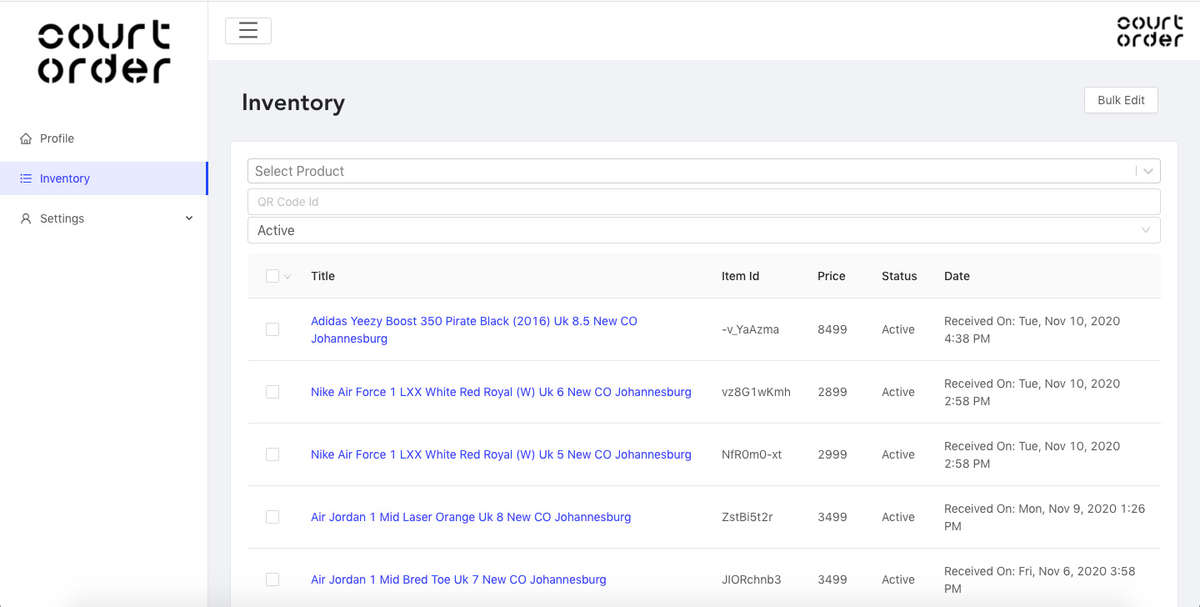Open the Active status filter dropdown
The image size is (1200, 607).
click(x=704, y=231)
